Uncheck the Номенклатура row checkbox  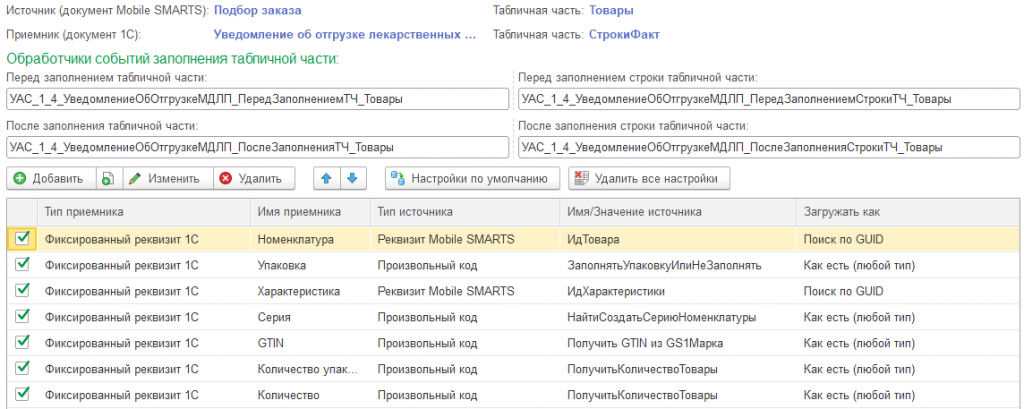tap(22, 239)
